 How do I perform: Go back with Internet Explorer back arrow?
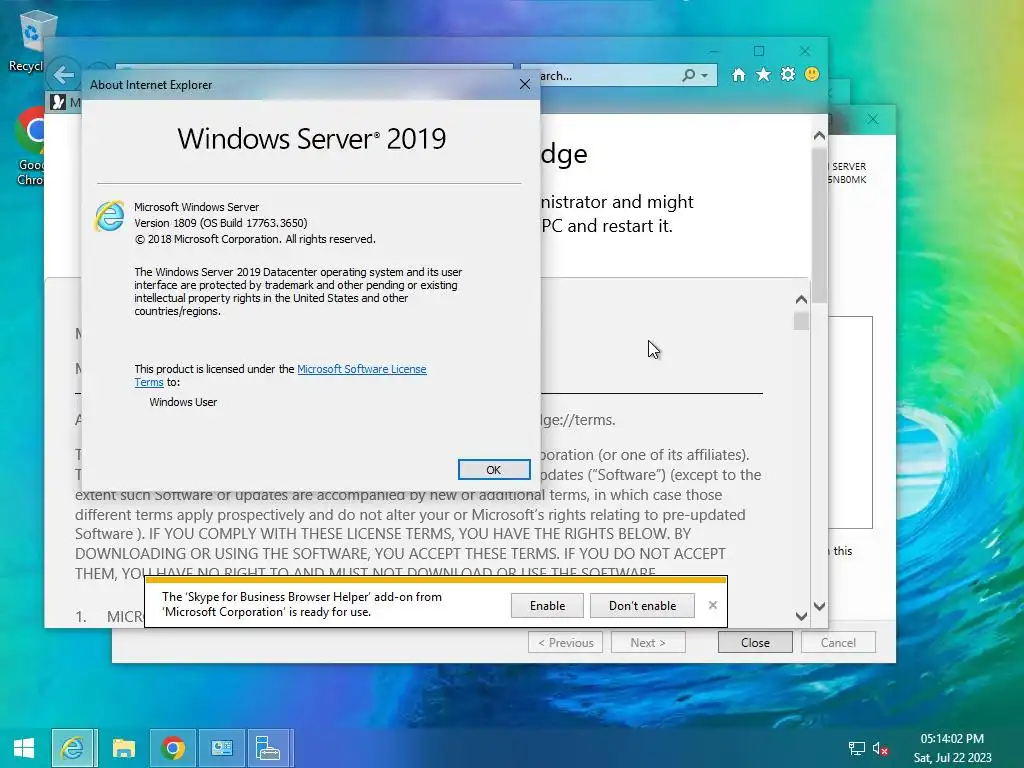tap(63, 75)
